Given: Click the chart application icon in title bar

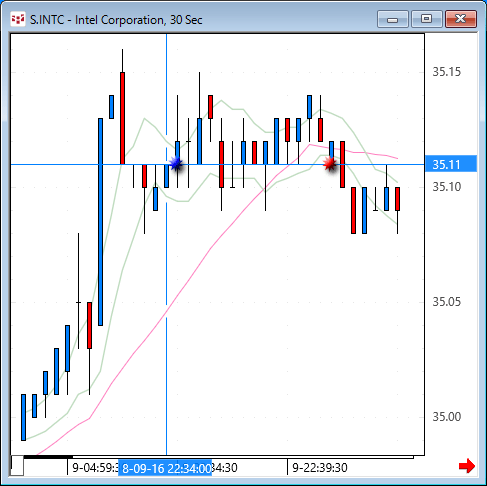Looking at the screenshot, I should (x=18, y=19).
